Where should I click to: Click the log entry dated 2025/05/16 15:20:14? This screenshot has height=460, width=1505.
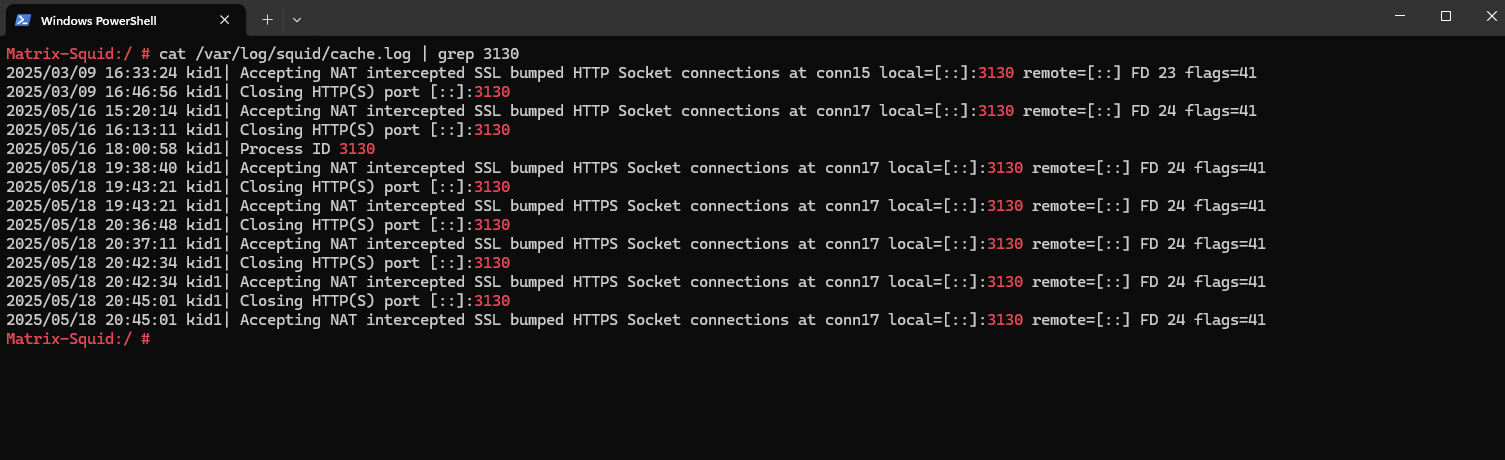pyautogui.click(x=631, y=110)
